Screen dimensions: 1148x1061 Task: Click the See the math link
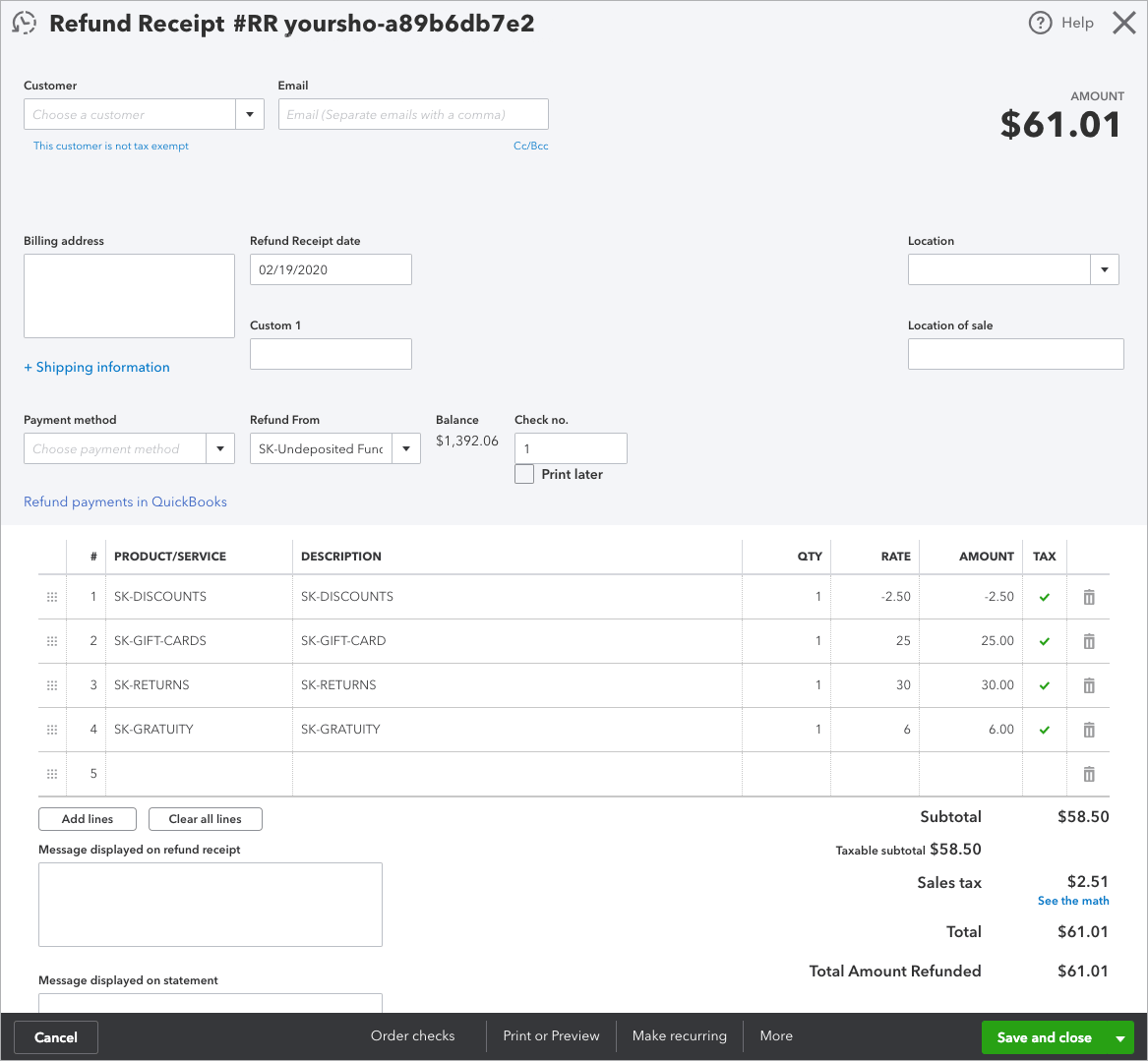pyautogui.click(x=1072, y=901)
